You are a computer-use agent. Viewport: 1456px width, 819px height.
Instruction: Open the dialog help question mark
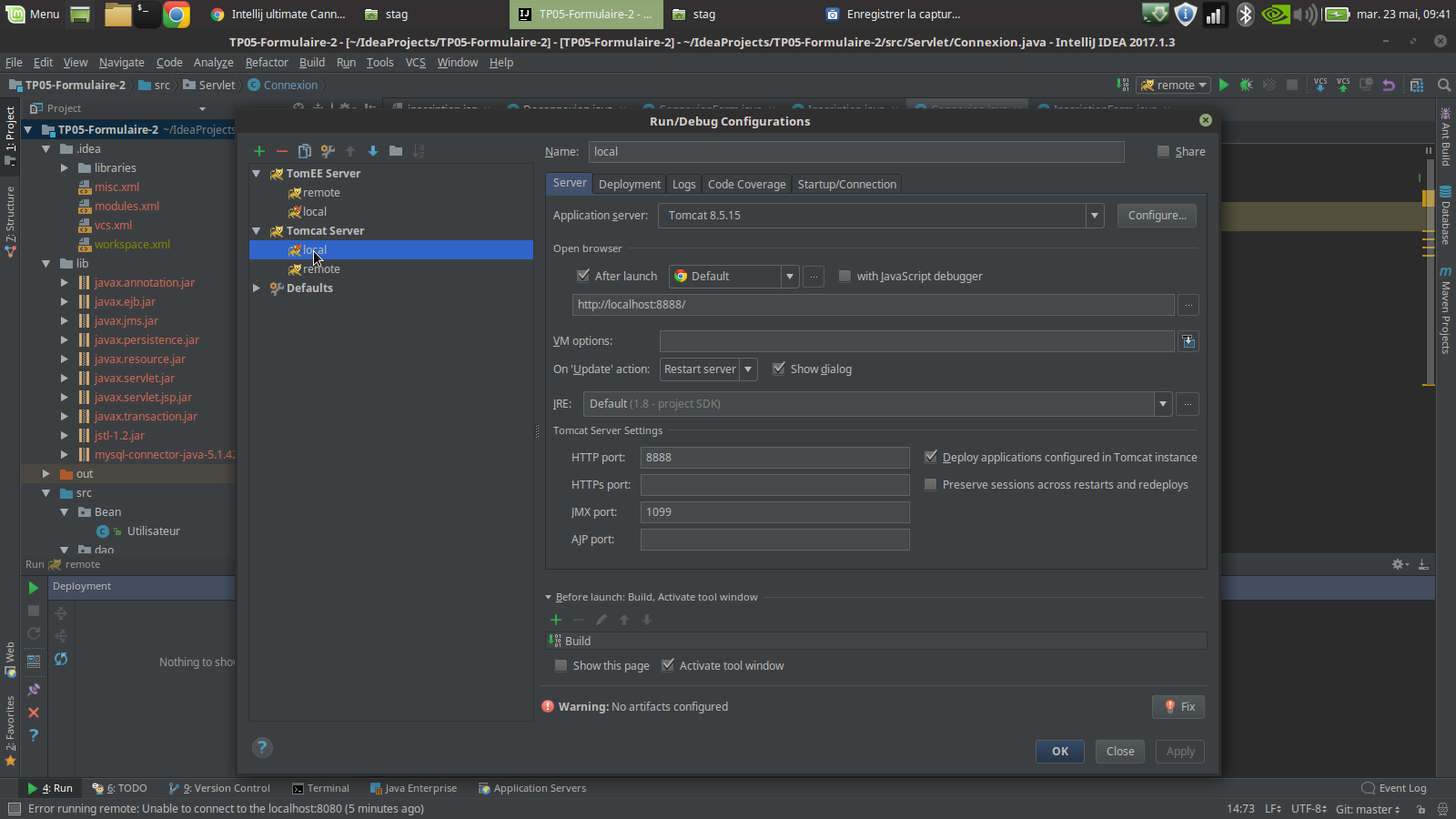[262, 747]
